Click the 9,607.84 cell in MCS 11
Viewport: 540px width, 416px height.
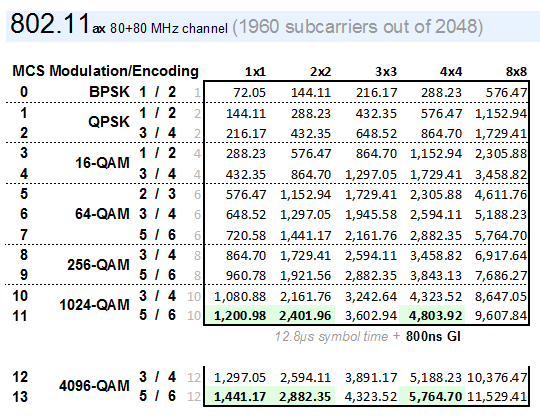[x=501, y=316]
